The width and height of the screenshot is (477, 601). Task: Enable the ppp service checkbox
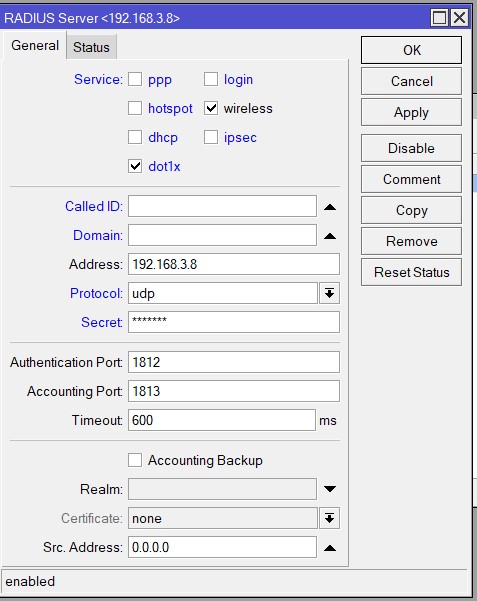pyautogui.click(x=135, y=79)
